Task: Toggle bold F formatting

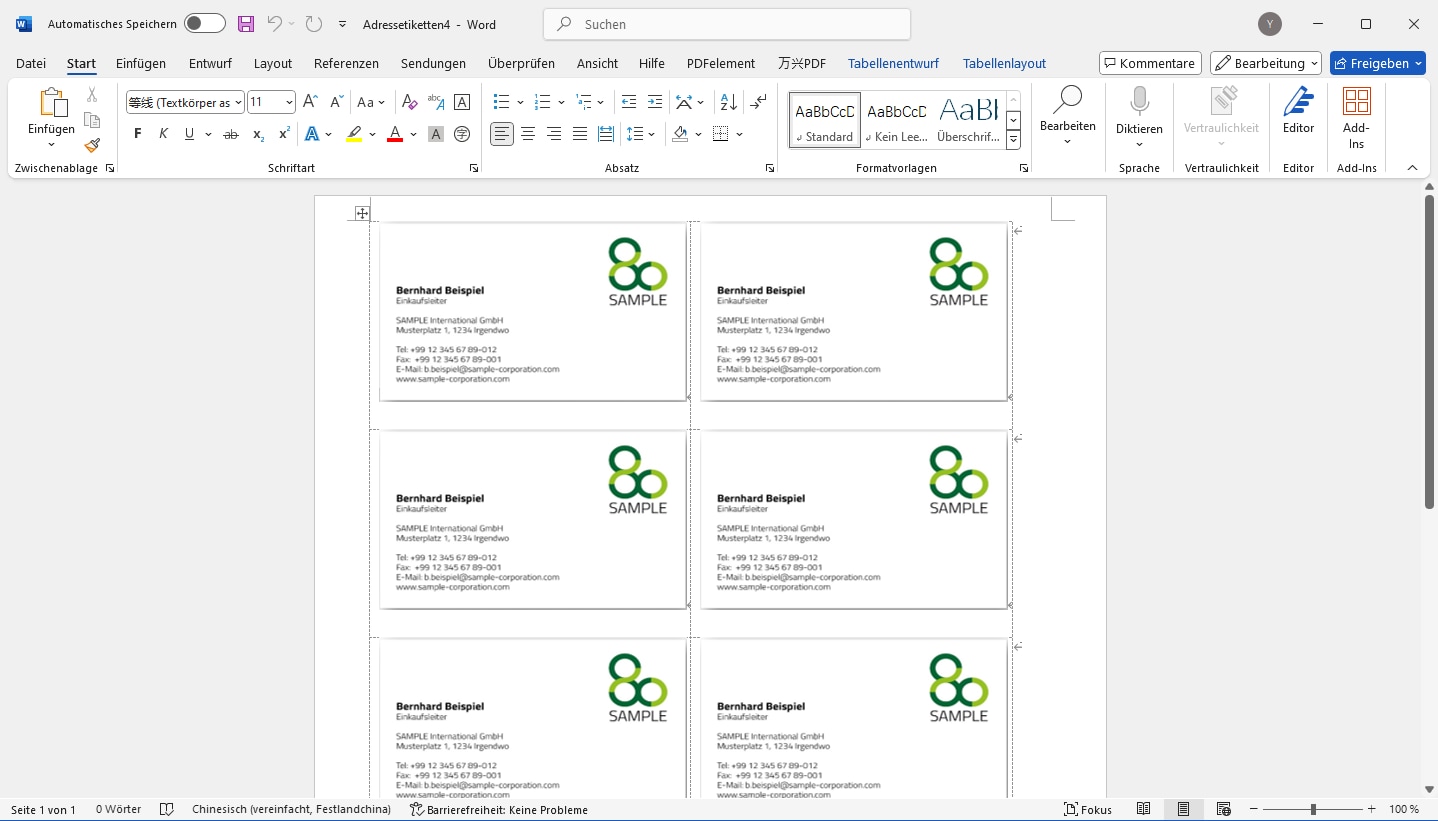Action: (138, 134)
